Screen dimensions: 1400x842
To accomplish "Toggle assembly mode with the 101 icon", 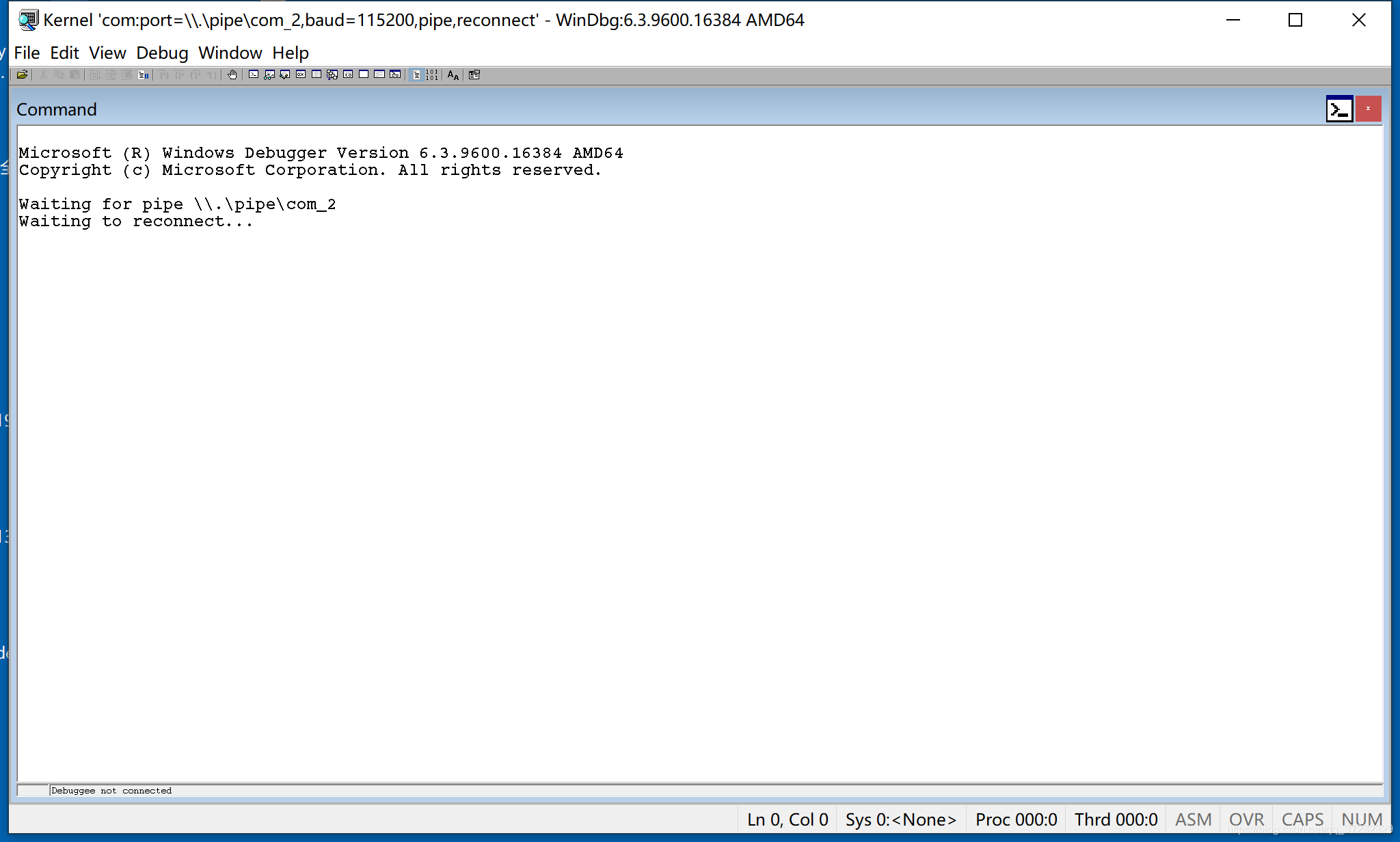I will click(x=431, y=74).
